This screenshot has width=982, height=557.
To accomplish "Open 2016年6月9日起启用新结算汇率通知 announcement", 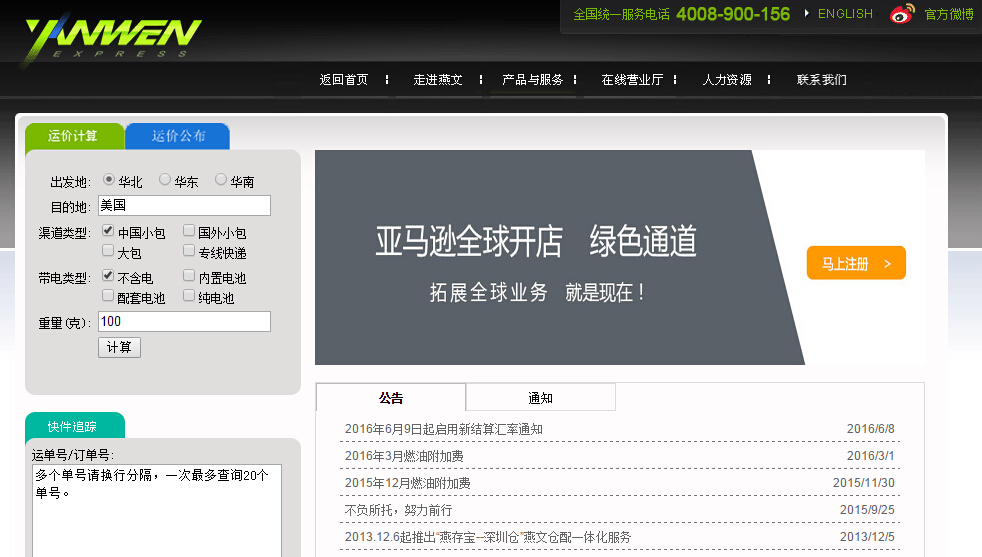I will pyautogui.click(x=443, y=429).
